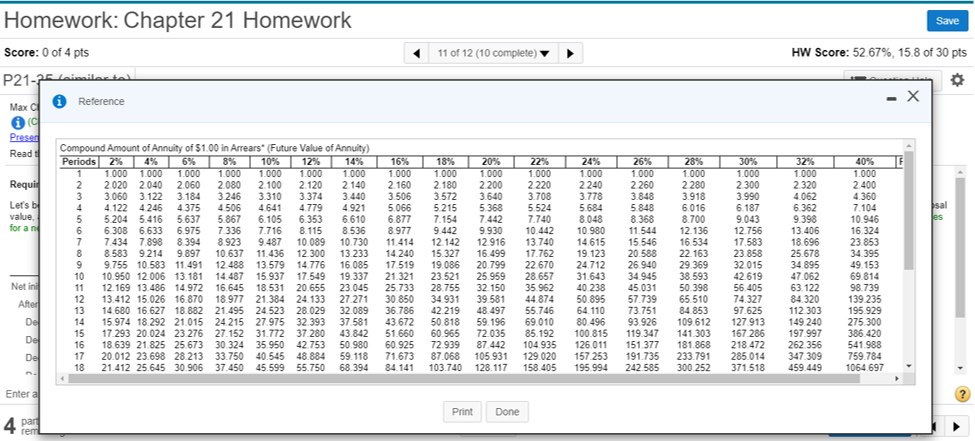Go to previous homework question arrow
Image resolution: width=975 pixels, height=441 pixels.
pyautogui.click(x=417, y=53)
